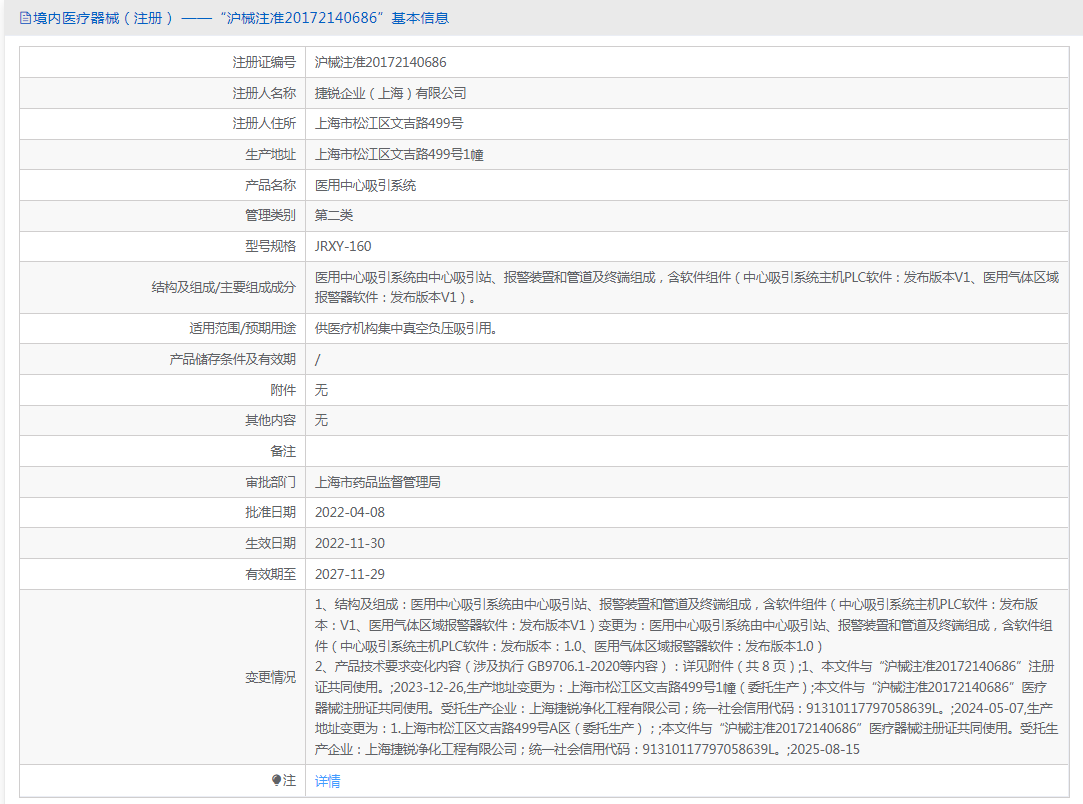Click the 变更情况 row label

click(270, 678)
